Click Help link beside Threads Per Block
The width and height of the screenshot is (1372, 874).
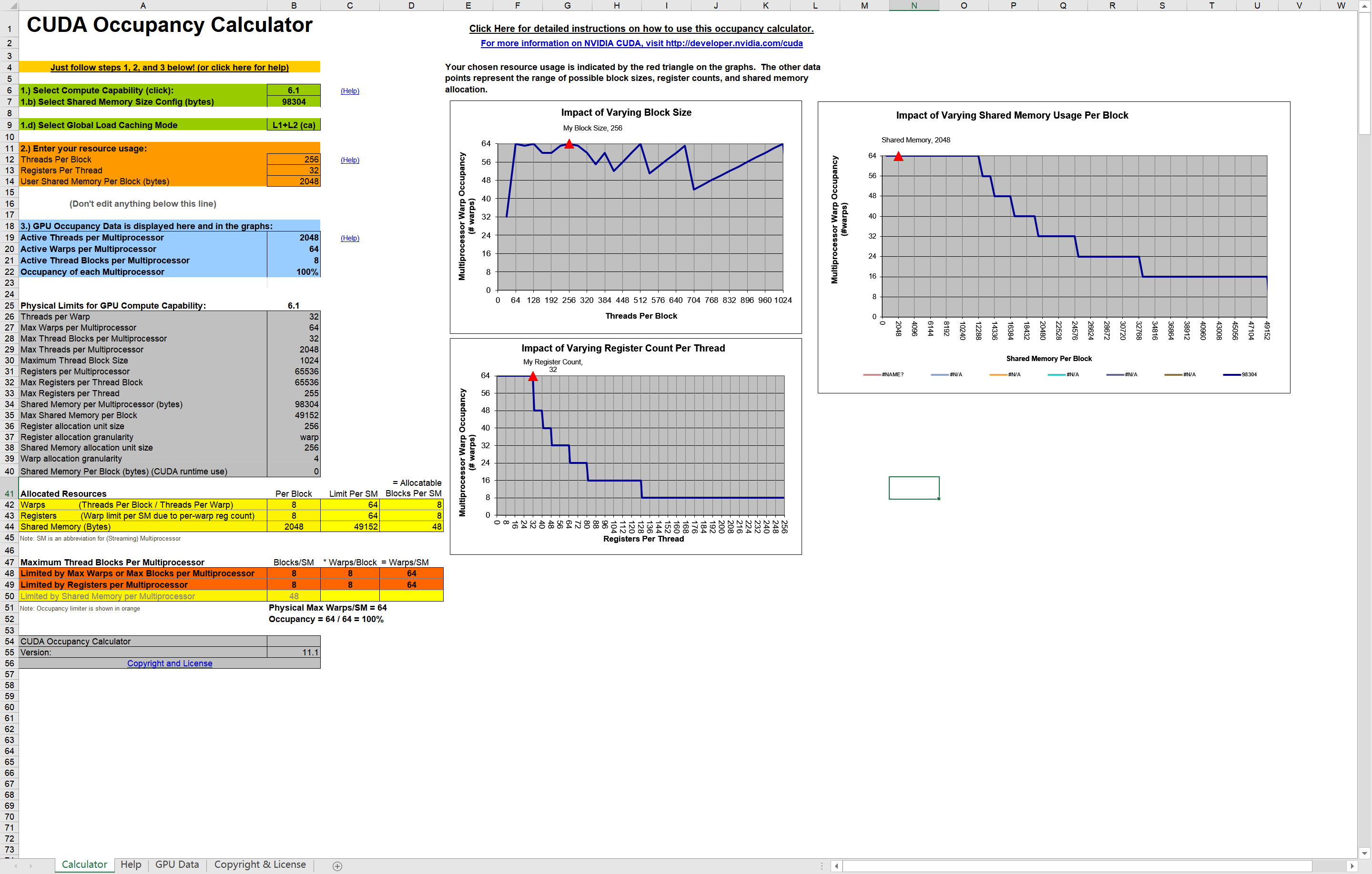(350, 160)
